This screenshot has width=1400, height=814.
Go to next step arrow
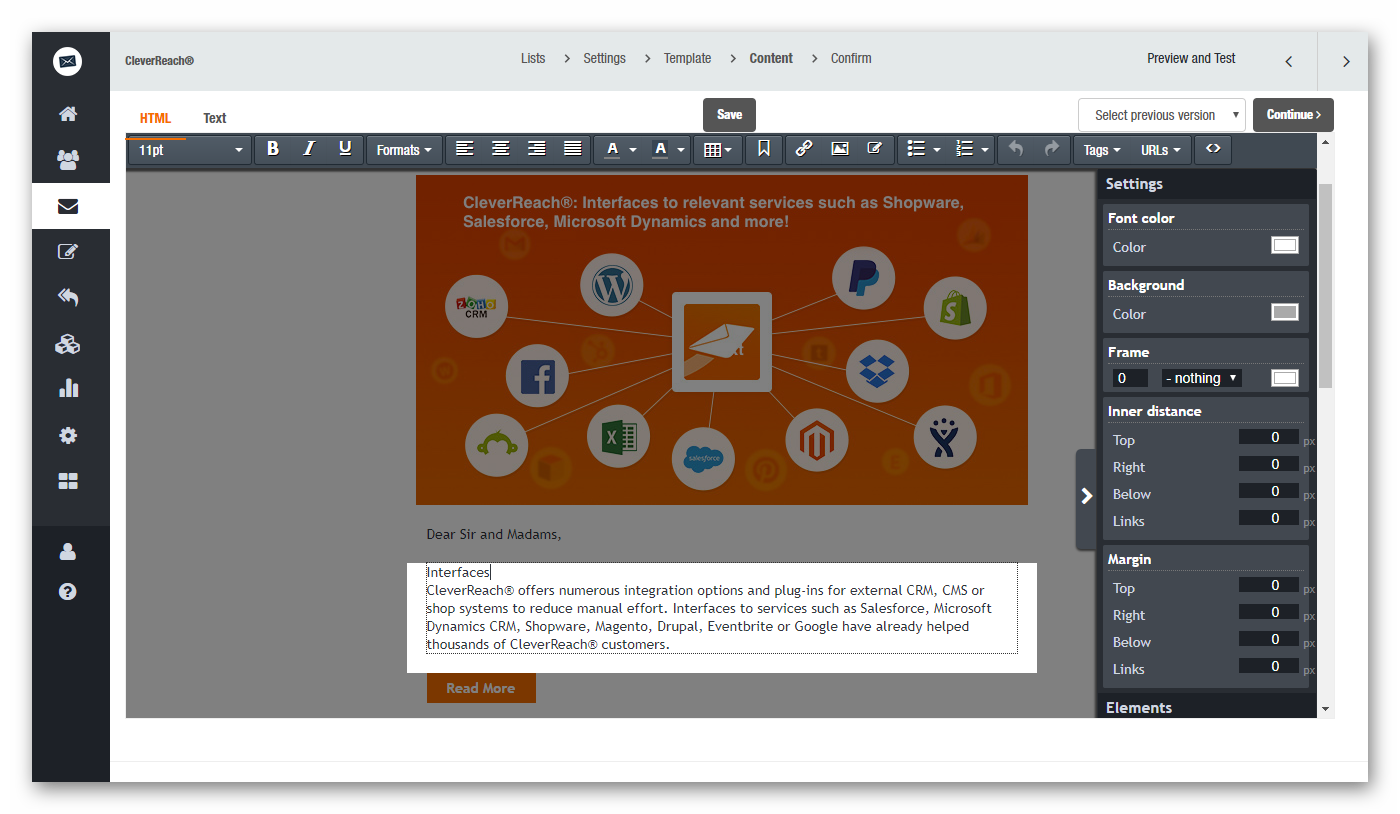click(1346, 61)
